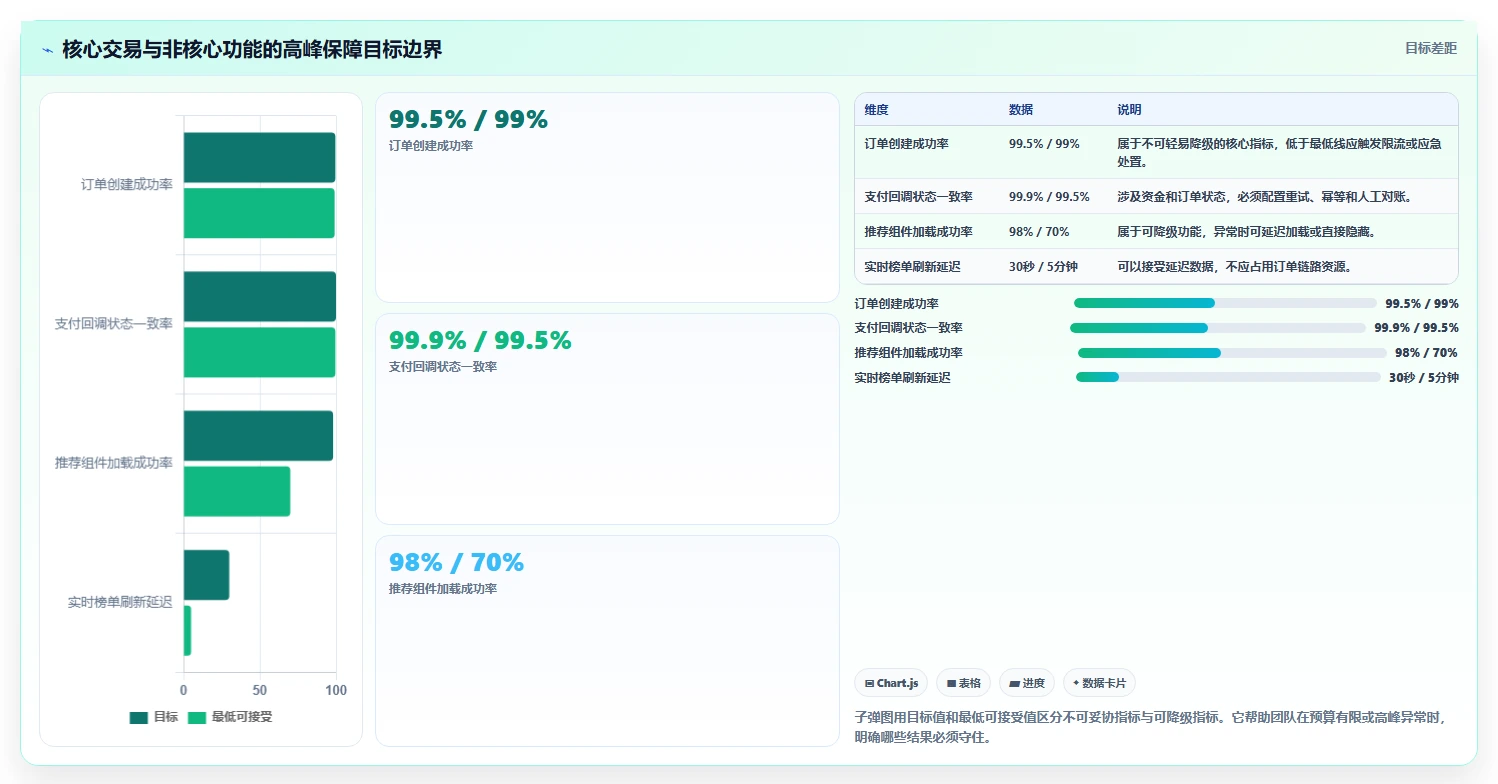Viewport: 1498px width, 784px height.
Task: Click the 支付回调状态一致率 label beside its progress bar
Action: point(909,328)
